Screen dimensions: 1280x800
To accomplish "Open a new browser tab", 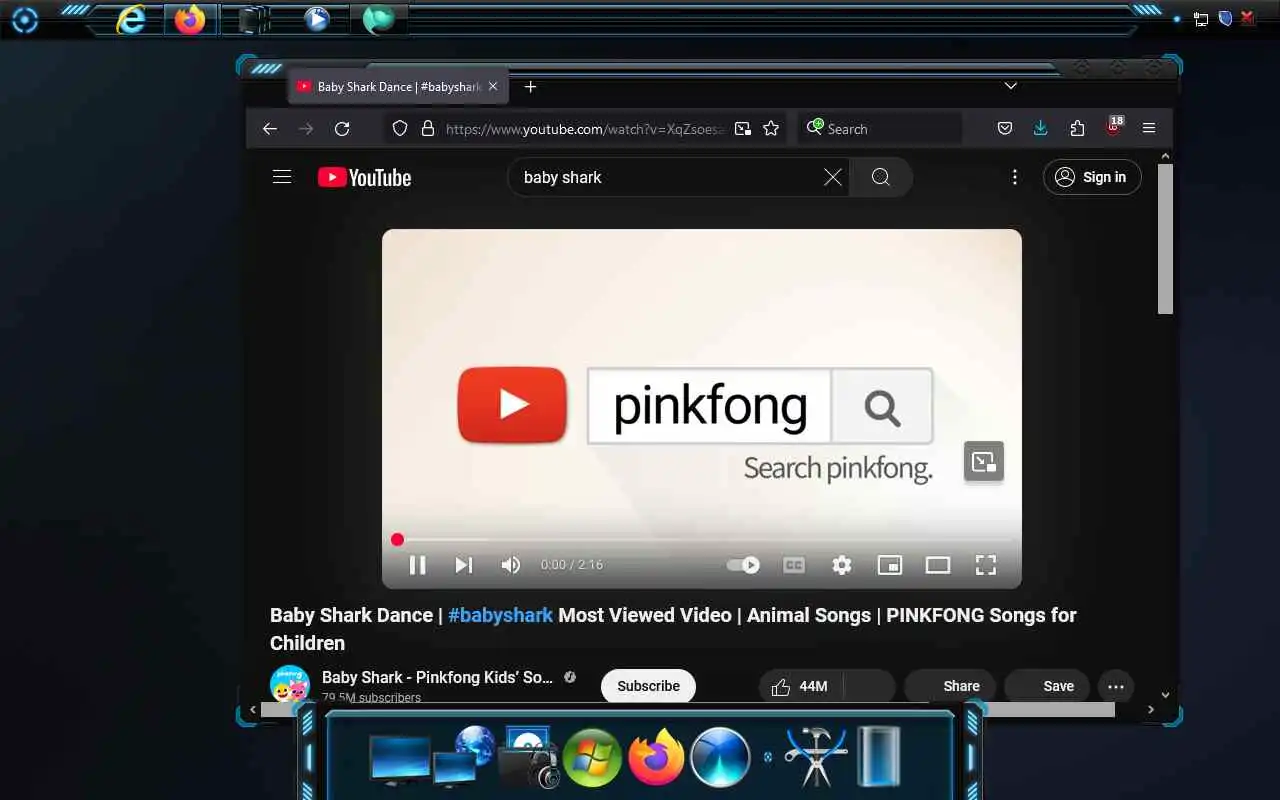I will pyautogui.click(x=531, y=87).
